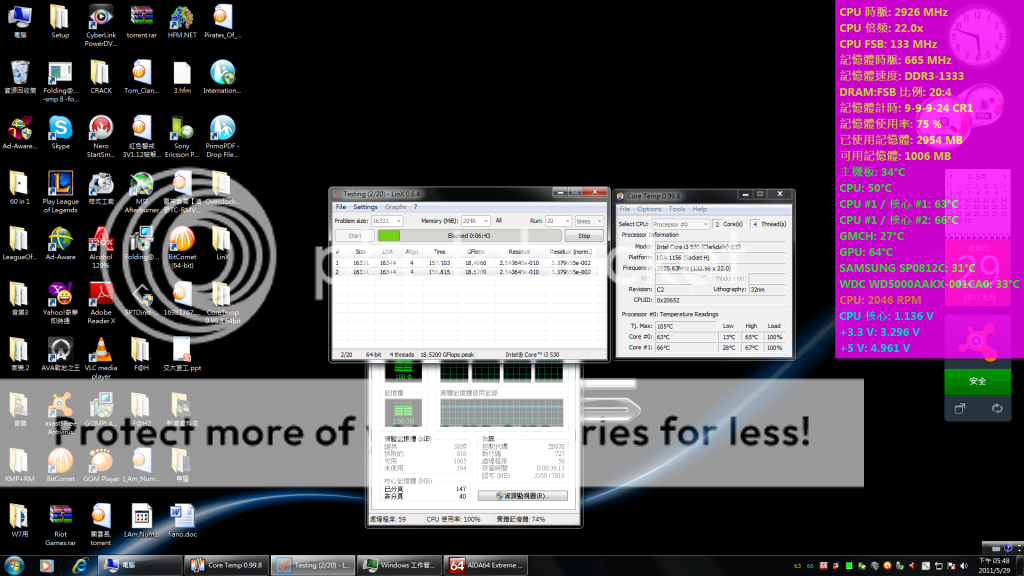Open the Skype desktop icon
This screenshot has height=576, width=1024.
[x=60, y=133]
